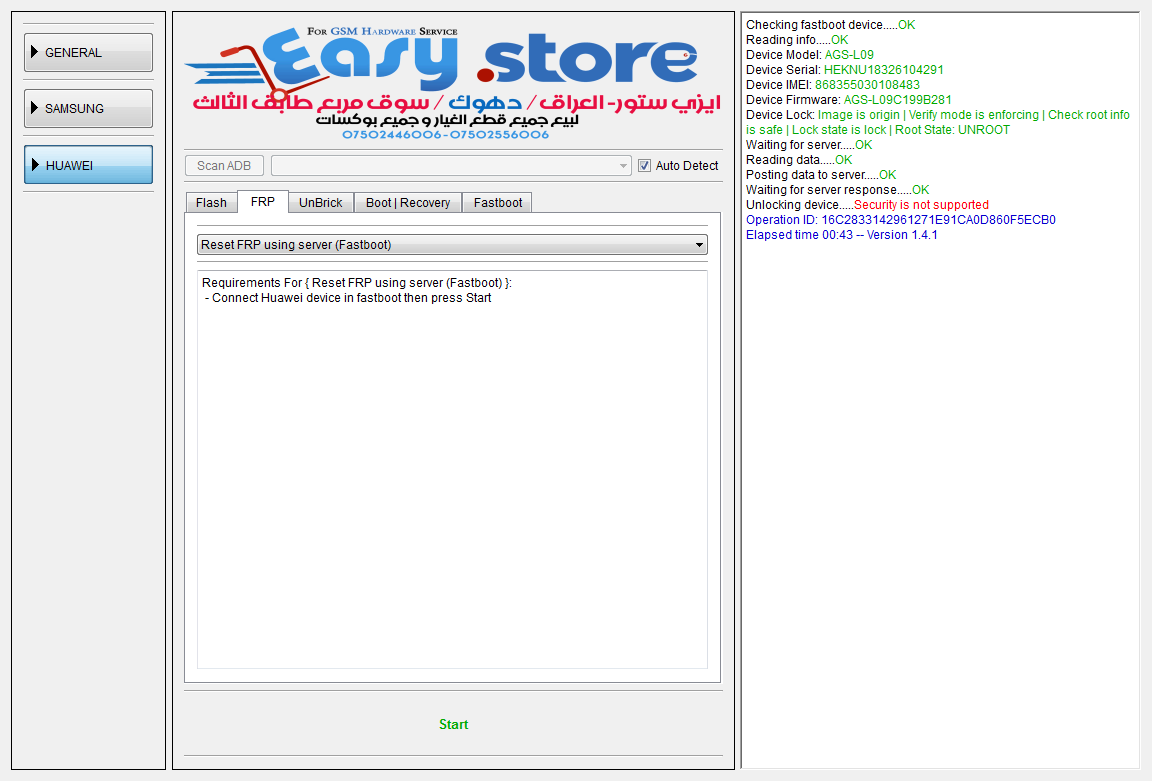Click the Operation ID log line
The height and width of the screenshot is (781, 1152).
point(901,220)
